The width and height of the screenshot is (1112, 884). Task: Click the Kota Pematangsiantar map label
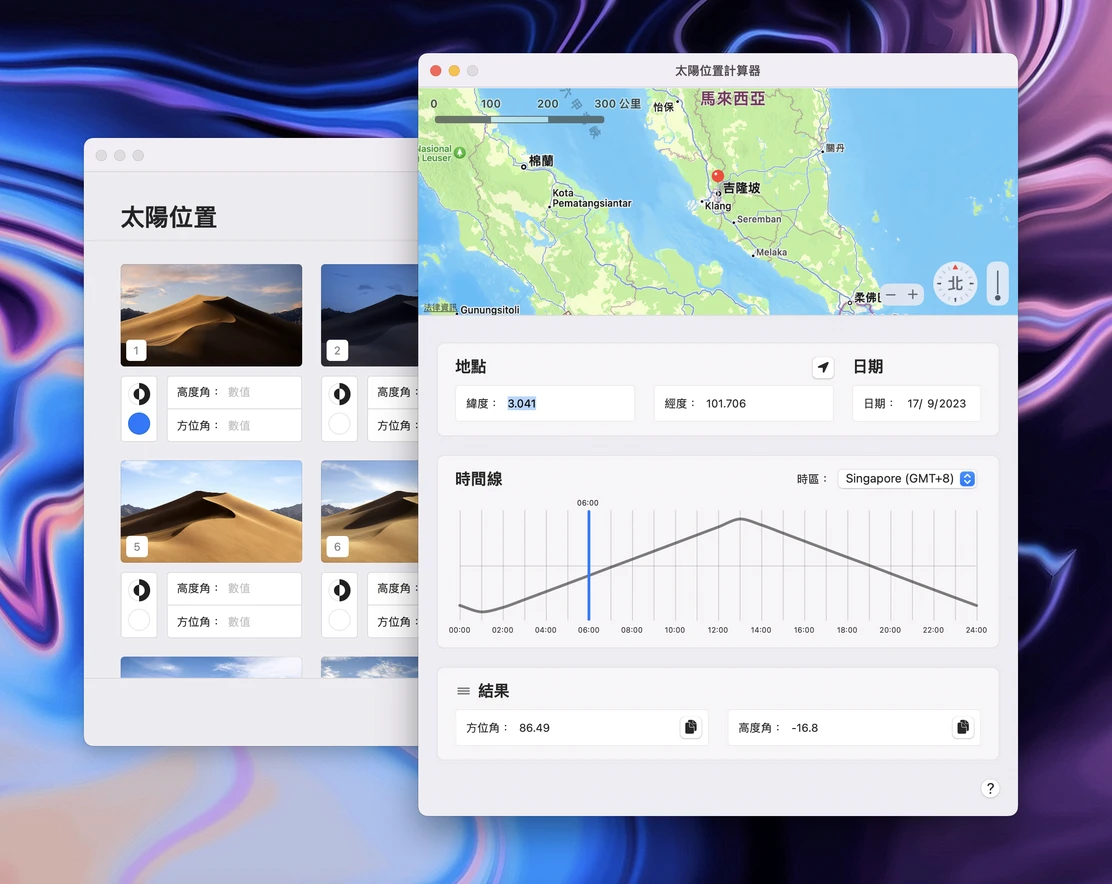[591, 198]
